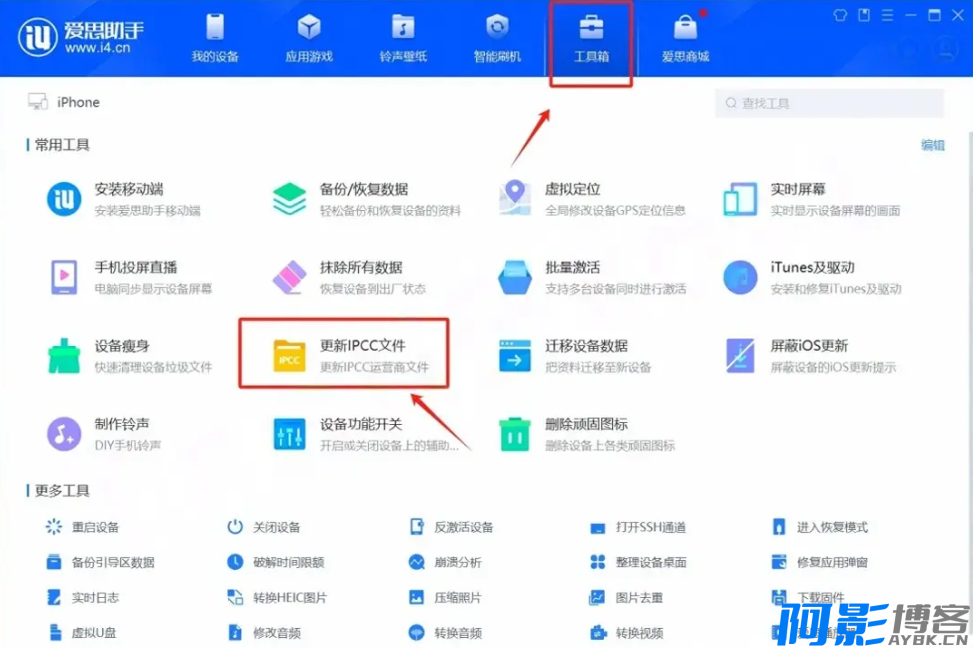This screenshot has height=648, width=973.
Task: Open 修复应用弹窗 icon
Action: [x=779, y=562]
